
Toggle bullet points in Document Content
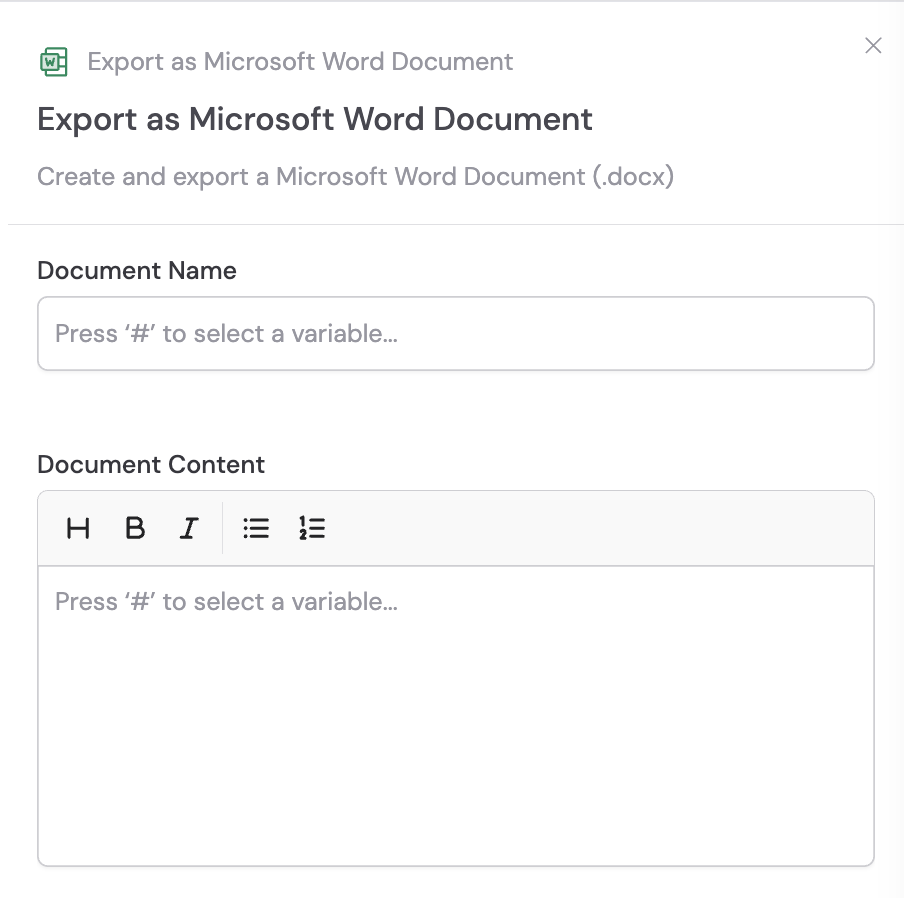point(256,528)
